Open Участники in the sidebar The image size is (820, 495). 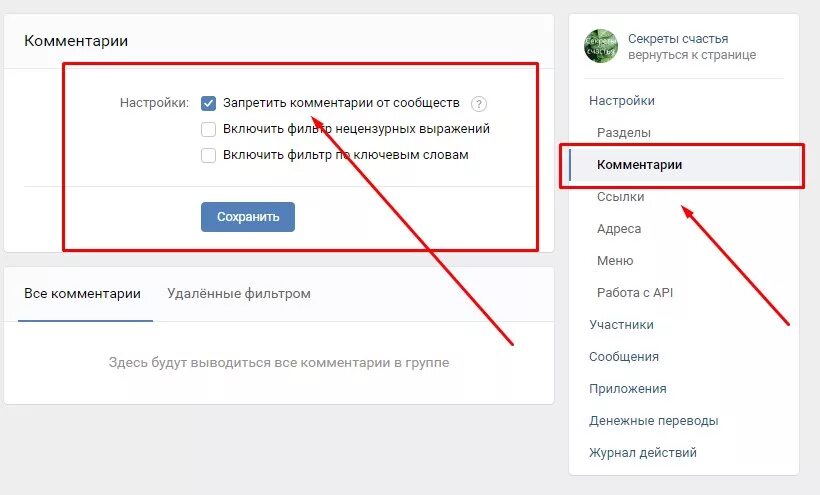pyautogui.click(x=621, y=325)
